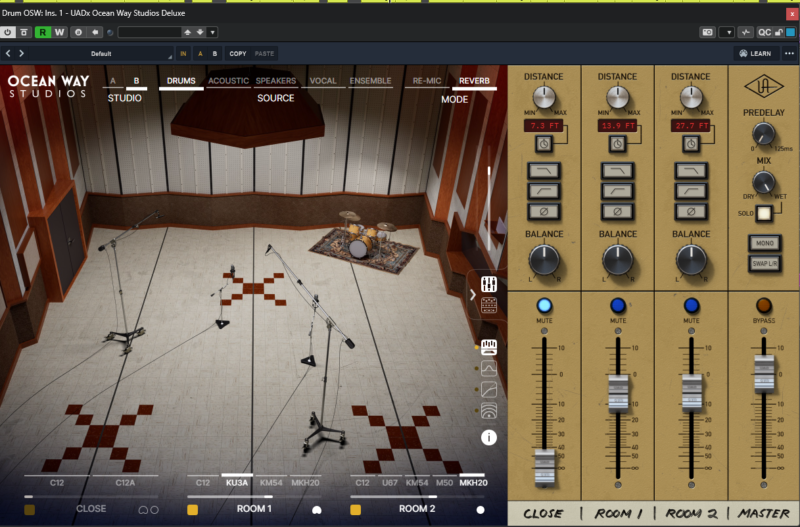Click the host preset name field
This screenshot has width=800, height=527.
pos(149,32)
